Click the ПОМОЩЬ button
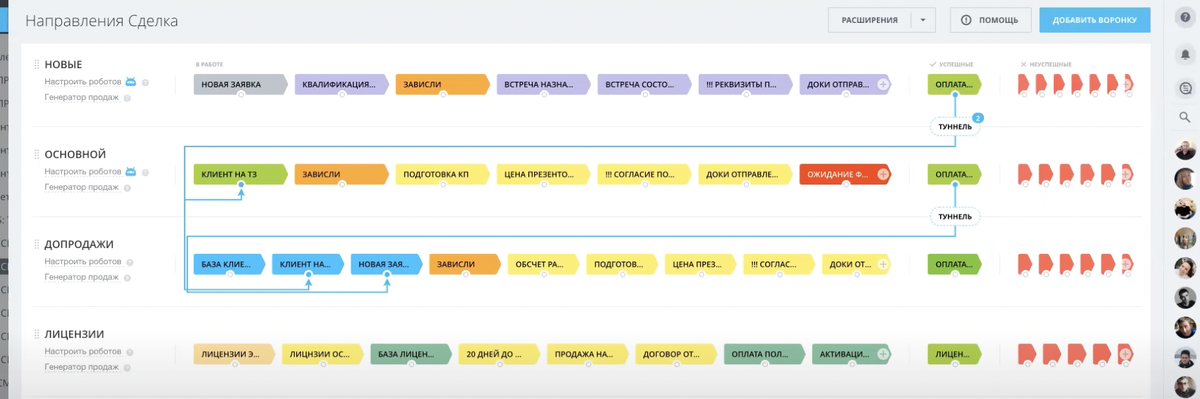This screenshot has width=1200, height=399. pos(990,20)
